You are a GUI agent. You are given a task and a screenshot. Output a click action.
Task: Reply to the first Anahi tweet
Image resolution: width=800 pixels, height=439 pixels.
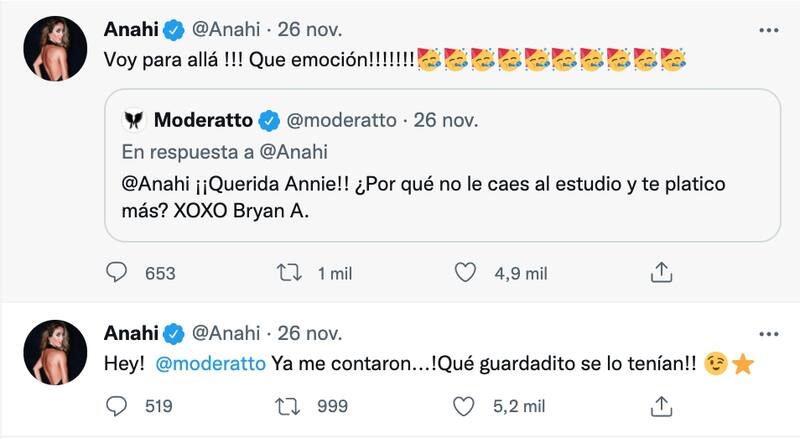[117, 273]
